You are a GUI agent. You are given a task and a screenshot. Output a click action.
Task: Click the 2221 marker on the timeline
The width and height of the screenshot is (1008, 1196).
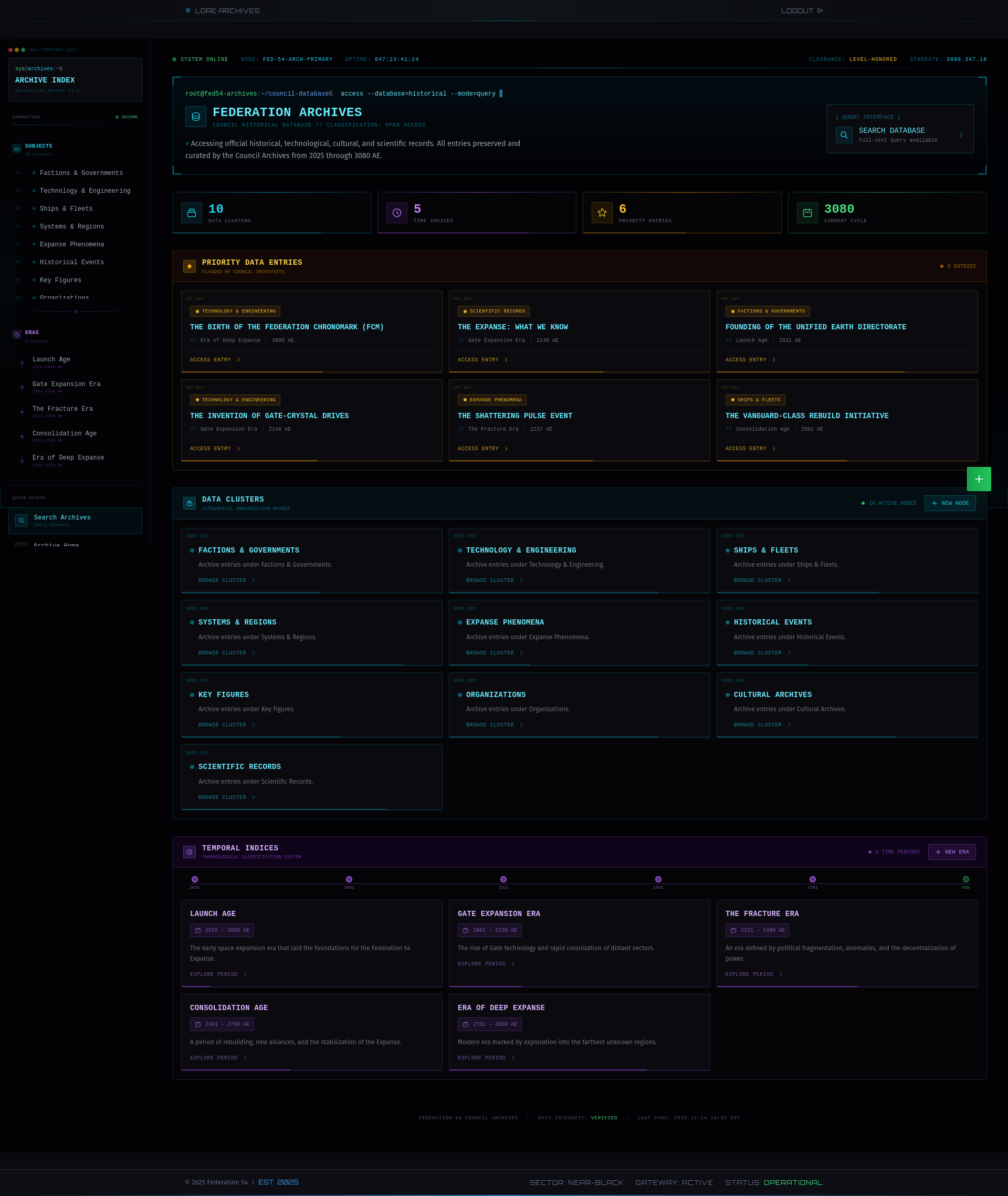tap(503, 879)
